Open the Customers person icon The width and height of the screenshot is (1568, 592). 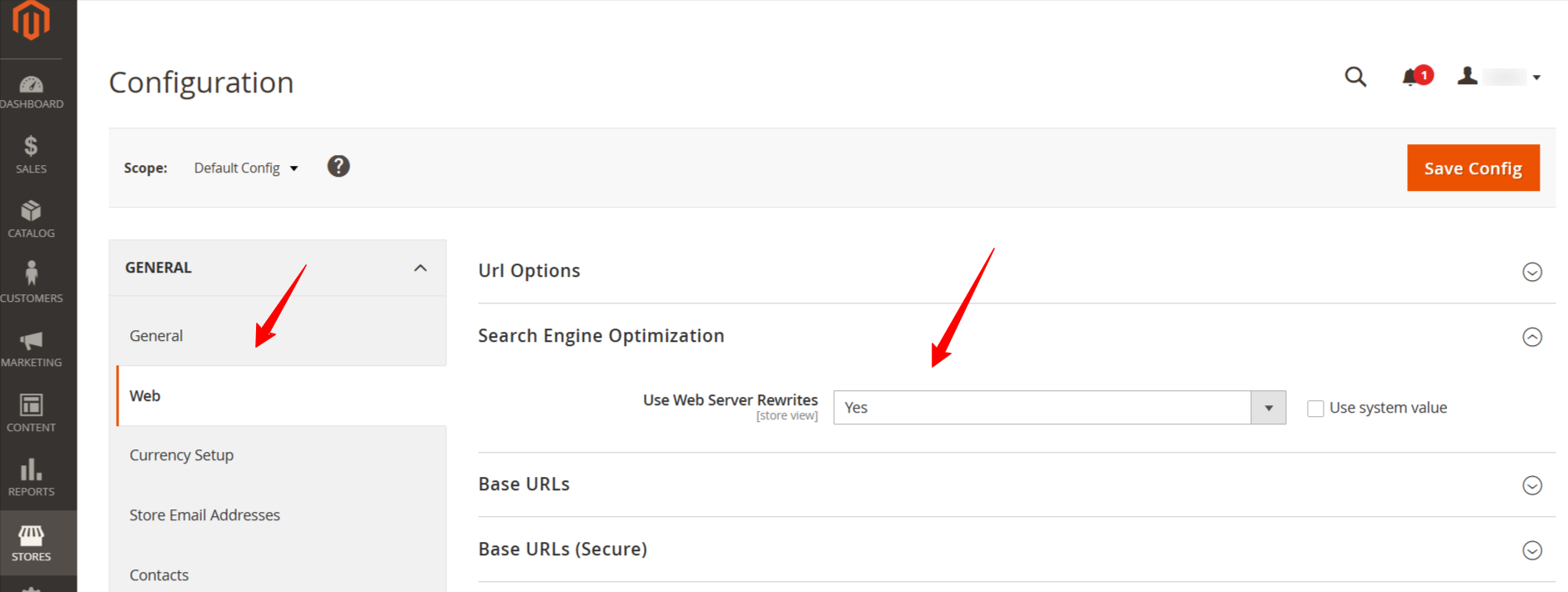point(31,274)
